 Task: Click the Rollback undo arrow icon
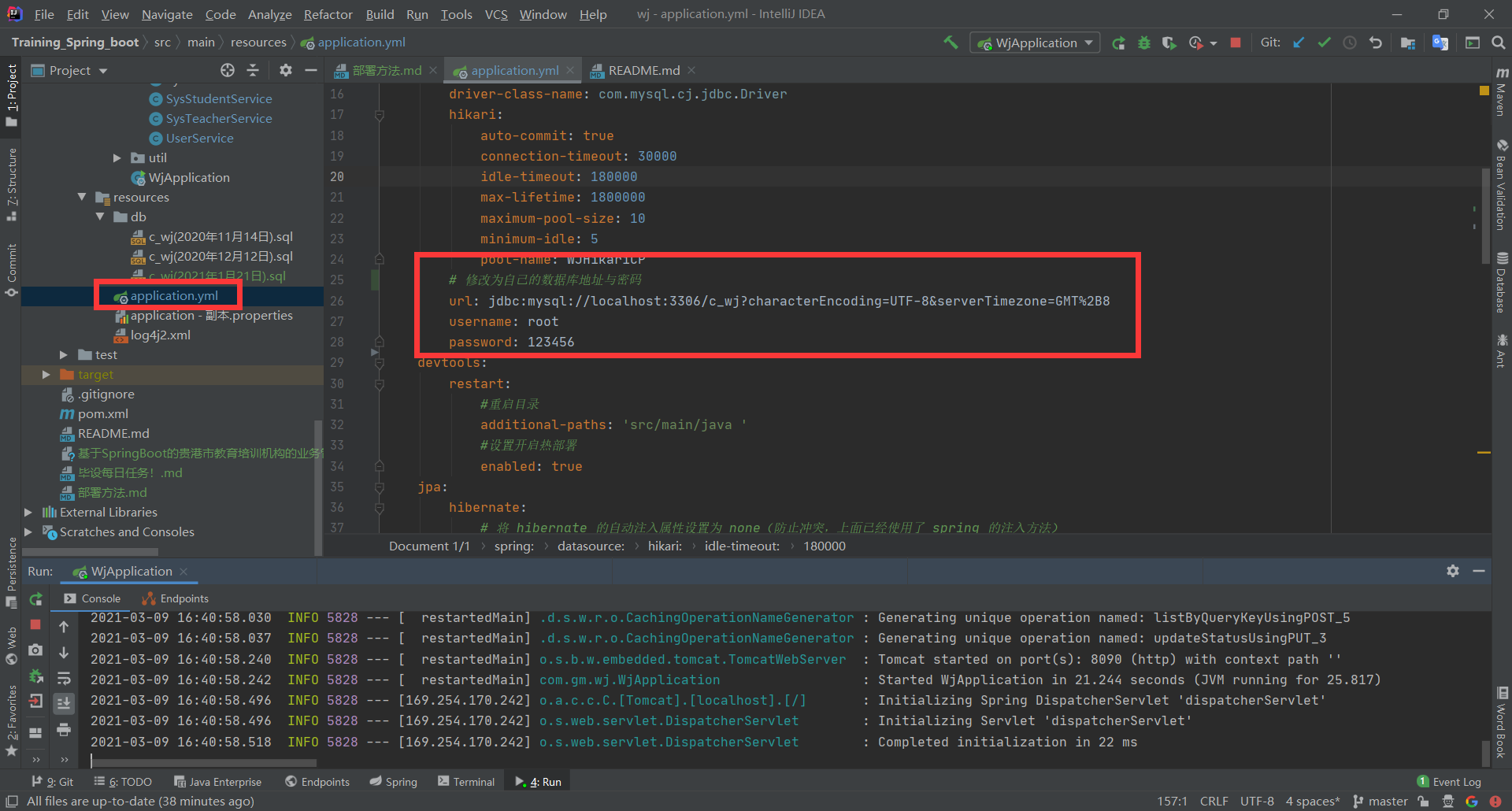coord(1376,43)
